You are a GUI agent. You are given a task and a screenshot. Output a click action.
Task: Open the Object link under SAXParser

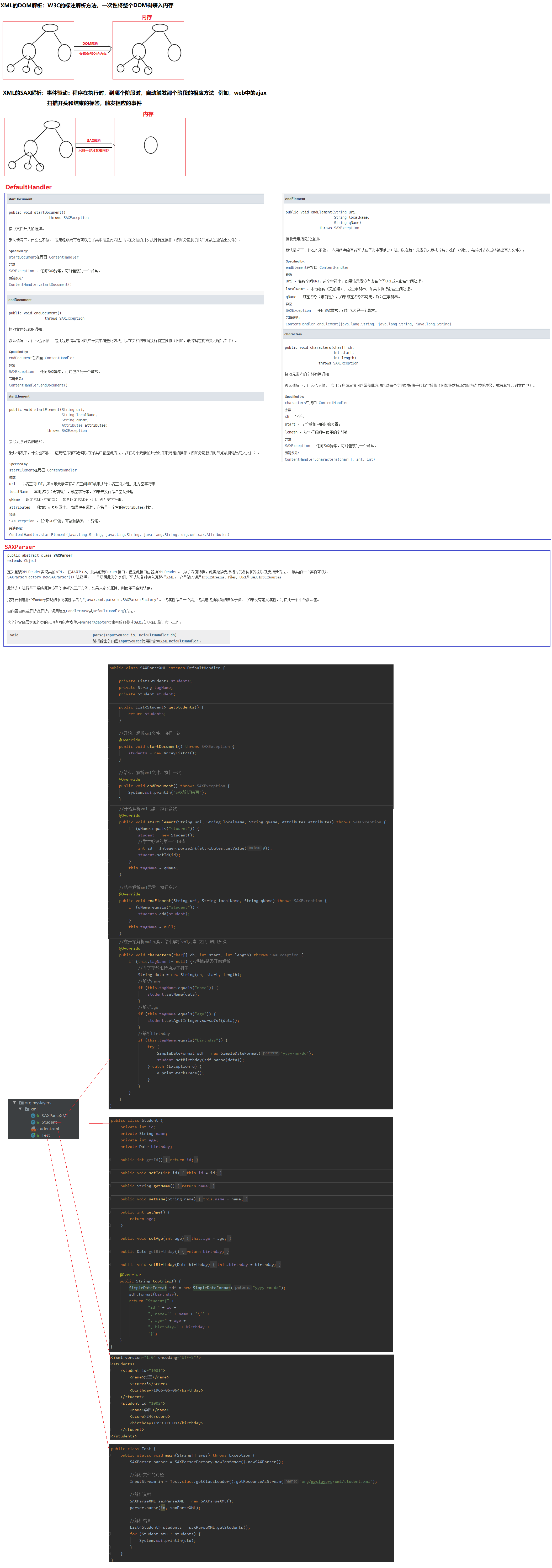tap(30, 561)
